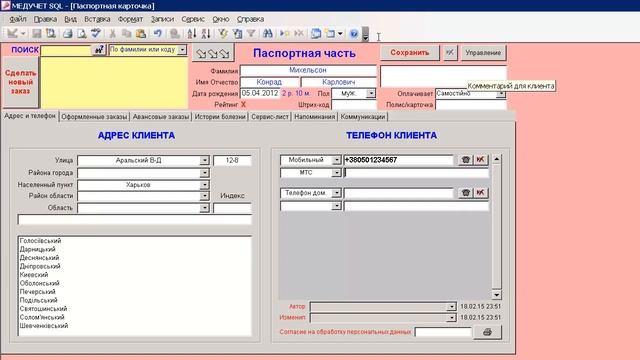The width and height of the screenshot is (640, 360).
Task: Click the phone icon beside the mobile number
Action: 465,160
